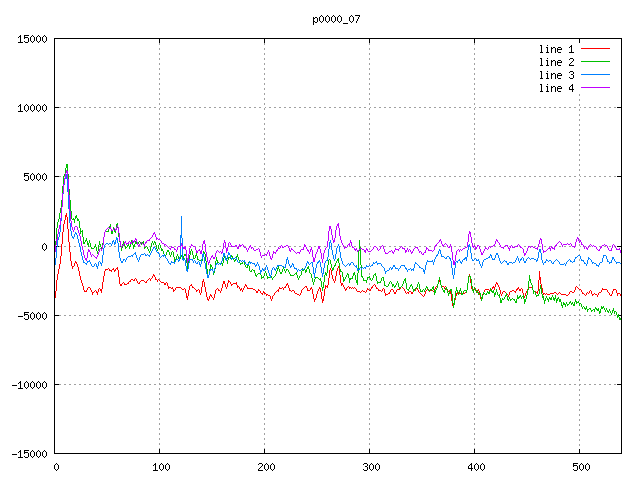This screenshot has height=480, width=640.
Task: Click the 5000 y-axis tick label
Action: (x=34, y=177)
